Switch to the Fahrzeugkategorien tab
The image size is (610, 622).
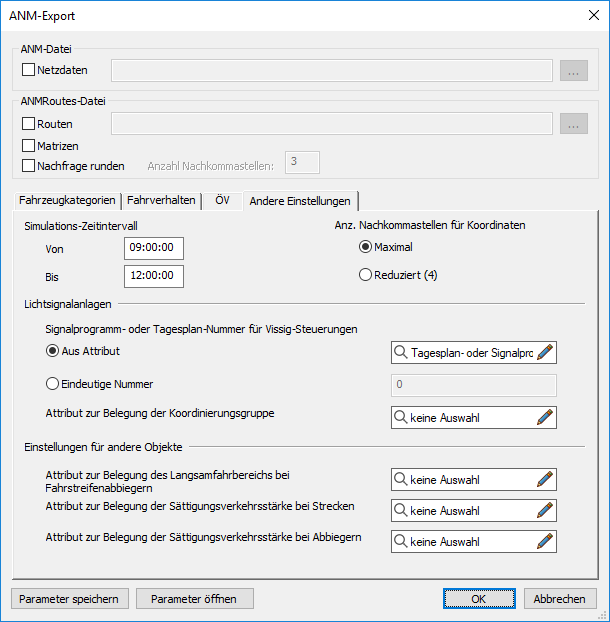click(68, 200)
